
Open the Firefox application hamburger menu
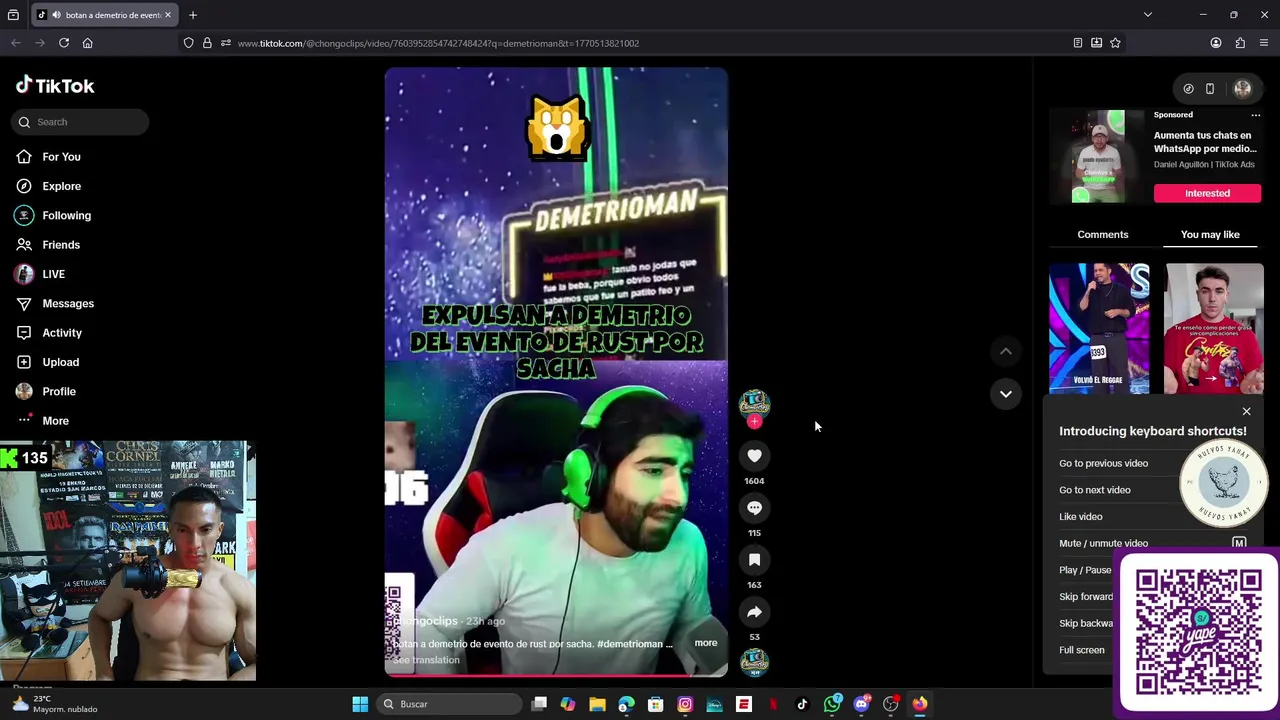click(1264, 43)
